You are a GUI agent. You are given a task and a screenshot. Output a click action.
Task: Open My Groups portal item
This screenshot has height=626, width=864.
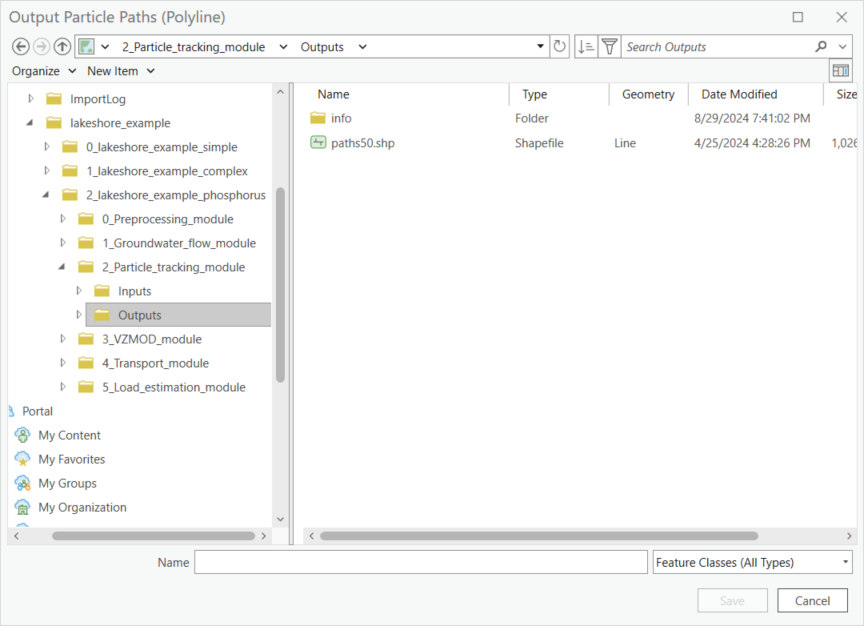tap(67, 483)
